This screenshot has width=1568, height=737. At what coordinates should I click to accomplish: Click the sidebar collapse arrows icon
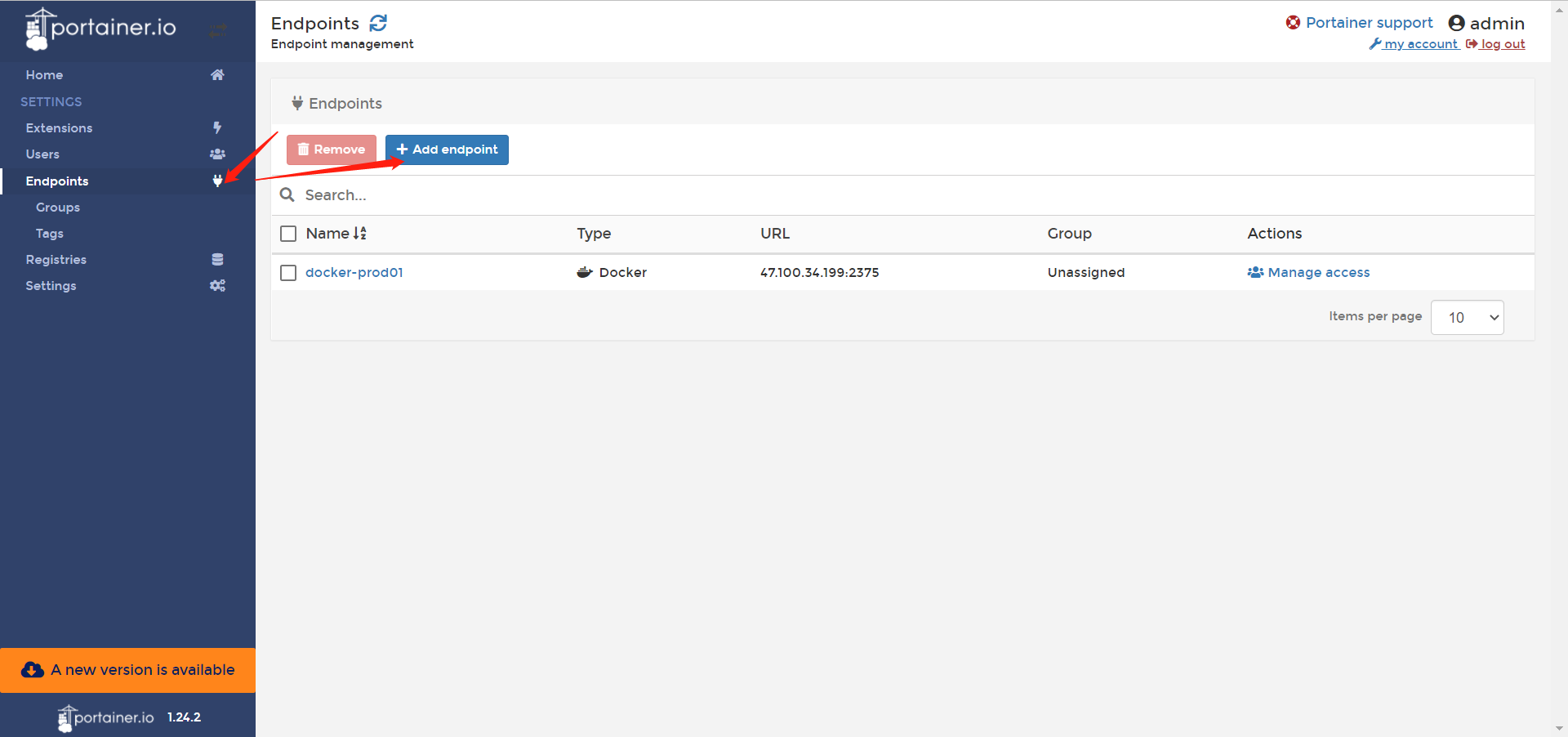coord(217,31)
